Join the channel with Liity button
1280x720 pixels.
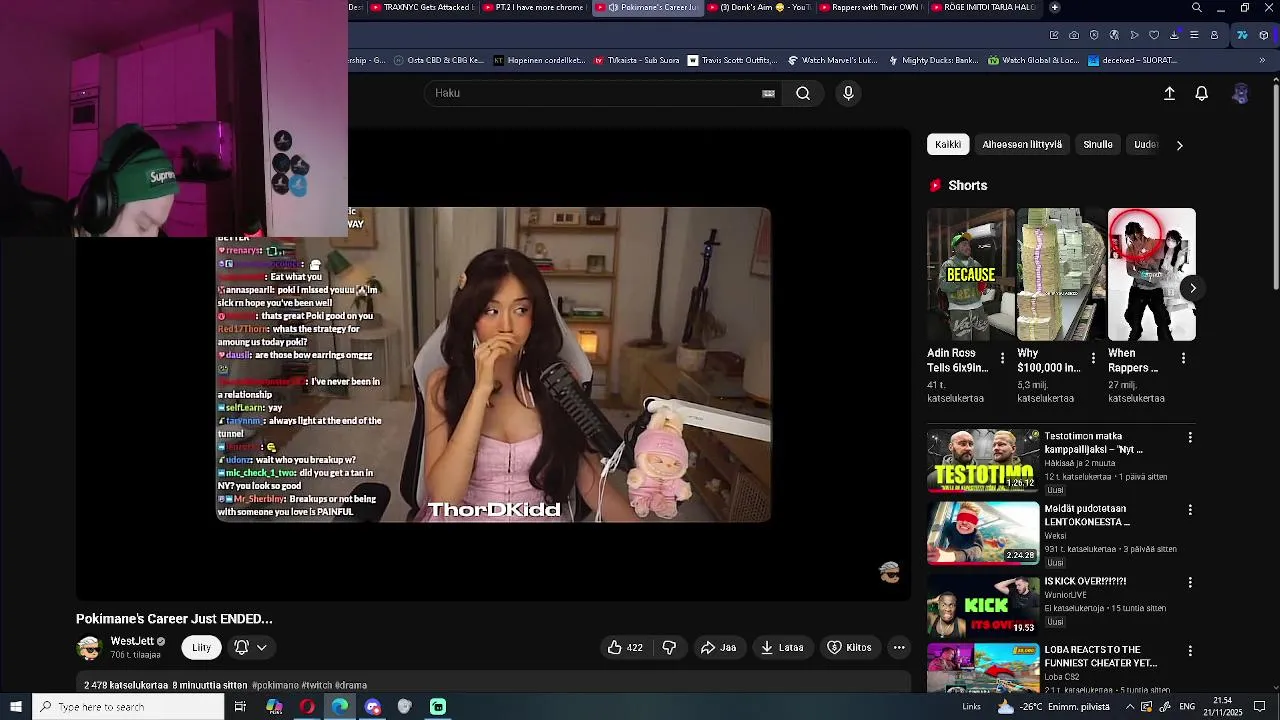click(201, 647)
